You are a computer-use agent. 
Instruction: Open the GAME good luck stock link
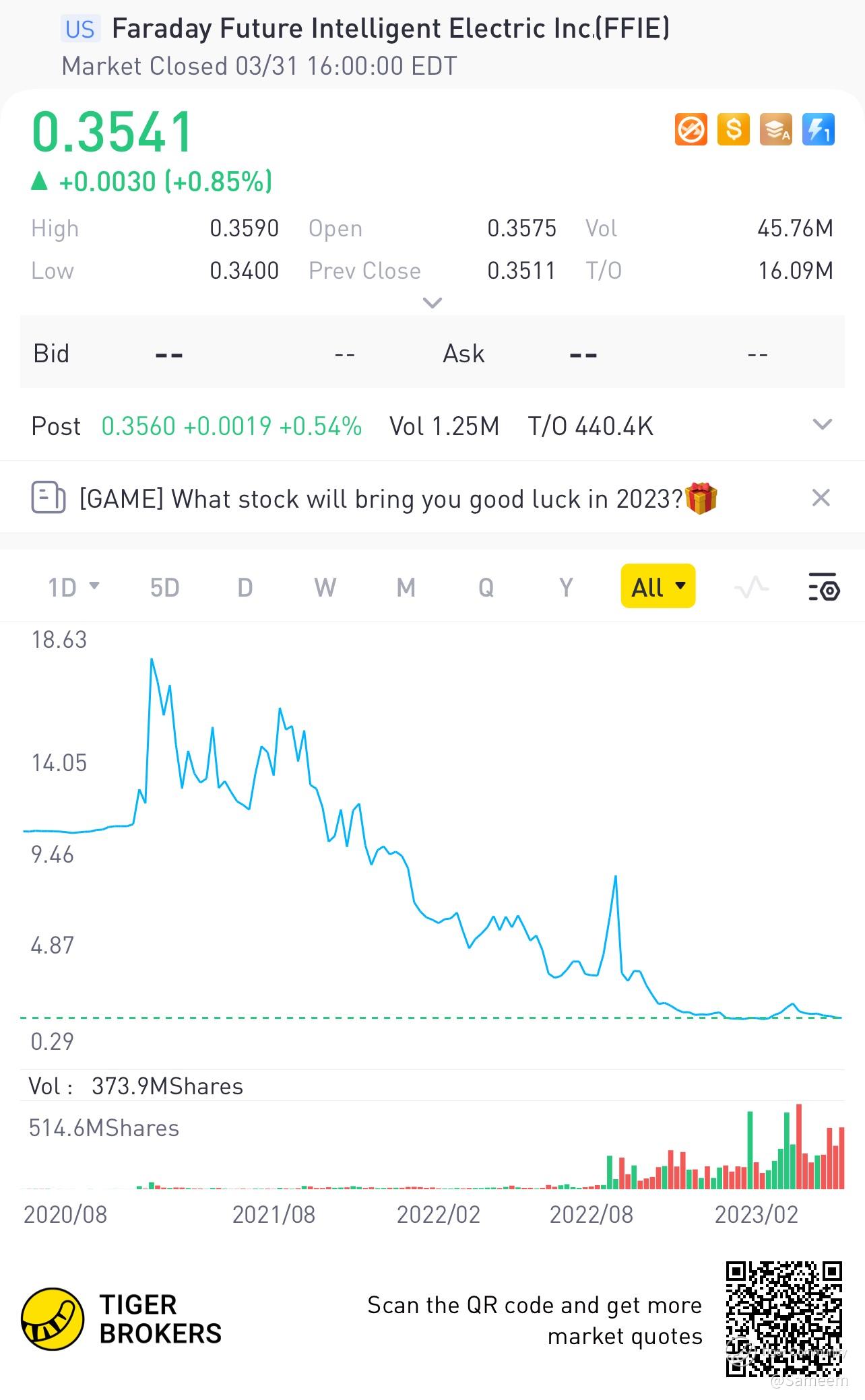(381, 499)
